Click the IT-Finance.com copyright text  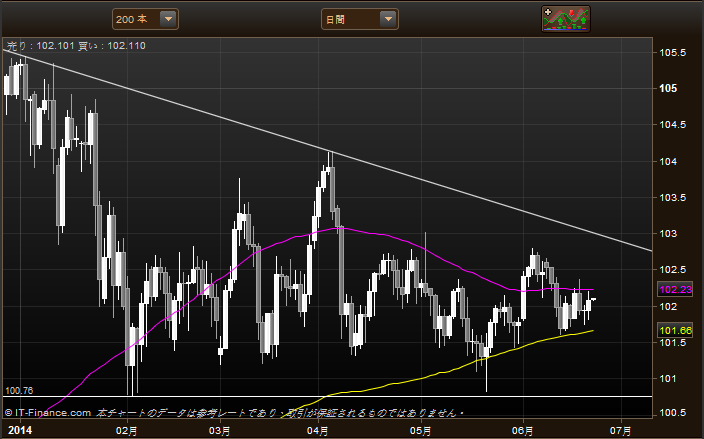[x=48, y=413]
